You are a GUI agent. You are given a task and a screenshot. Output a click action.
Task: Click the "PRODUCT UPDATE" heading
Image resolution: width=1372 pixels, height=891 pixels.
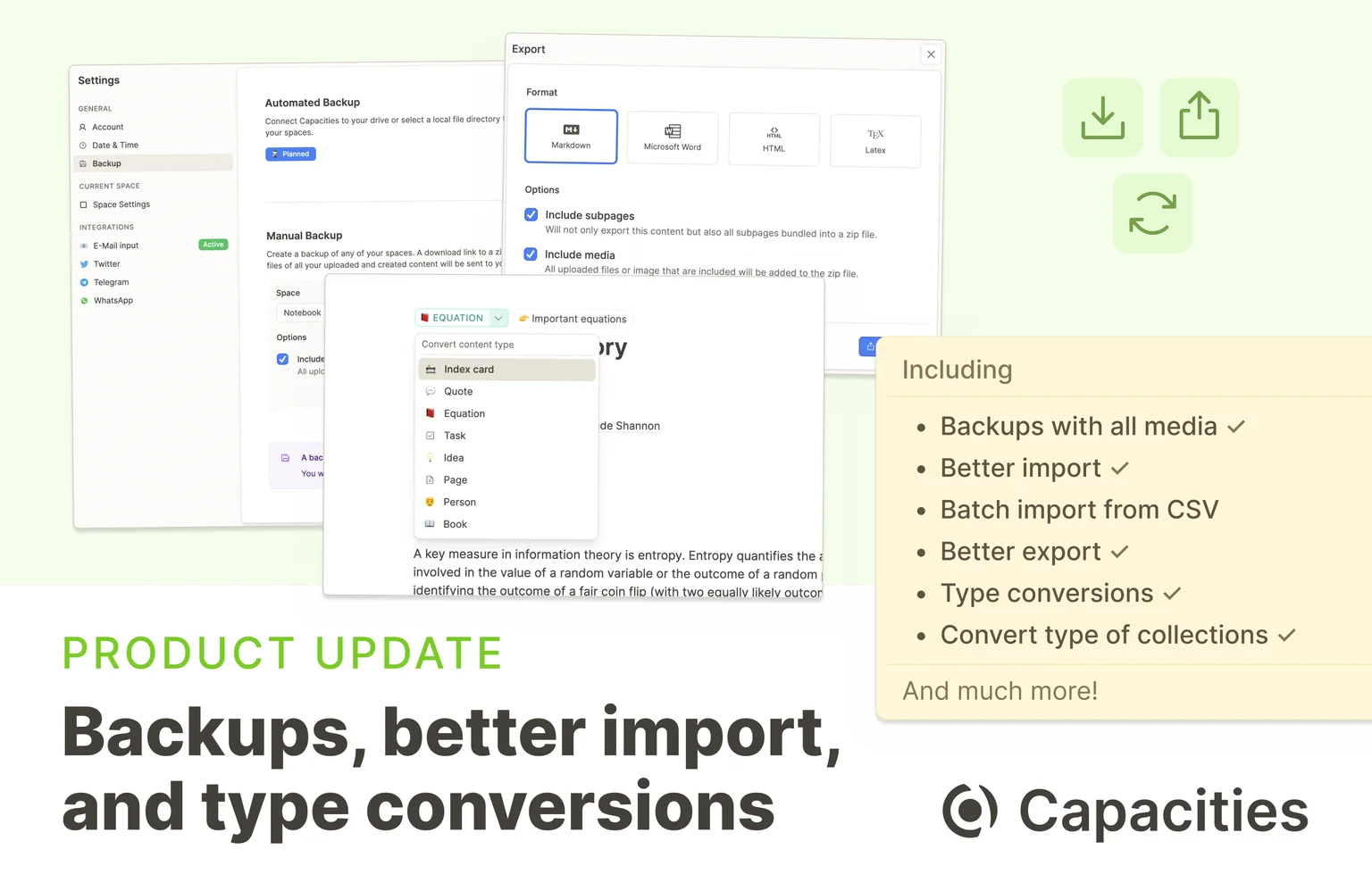(x=283, y=654)
